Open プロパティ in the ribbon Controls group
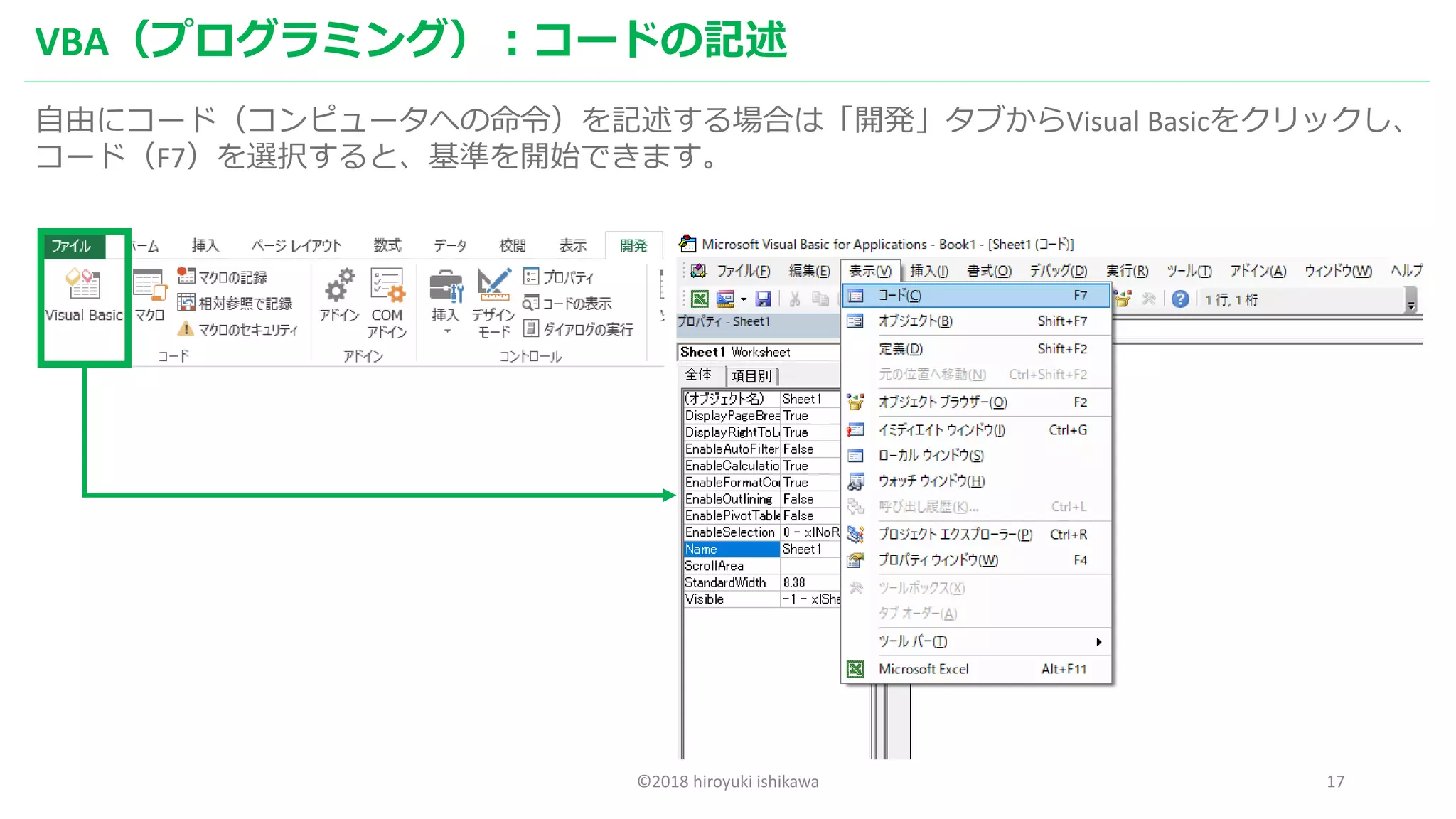Image resolution: width=1456 pixels, height=819 pixels. (558, 277)
